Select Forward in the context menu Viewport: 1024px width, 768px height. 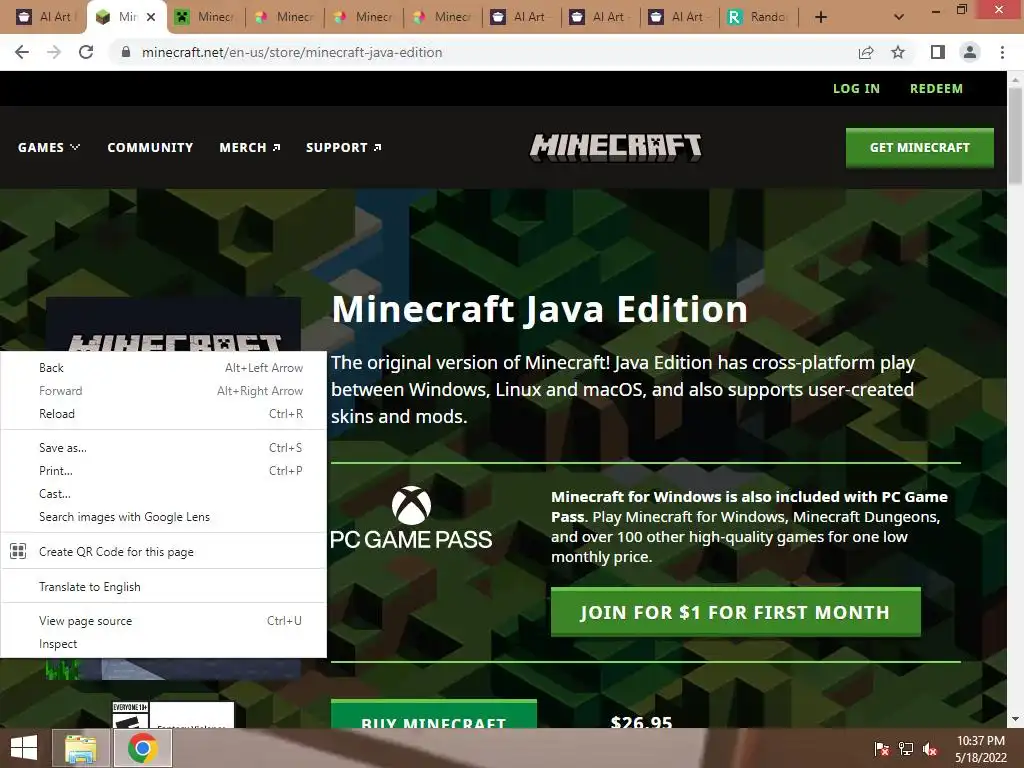pyautogui.click(x=163, y=391)
